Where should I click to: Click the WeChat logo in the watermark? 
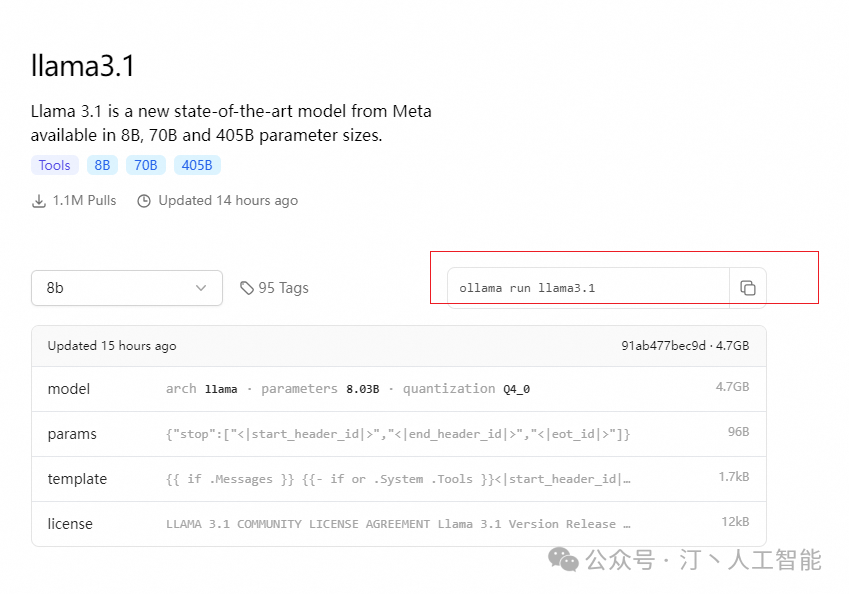tap(563, 560)
